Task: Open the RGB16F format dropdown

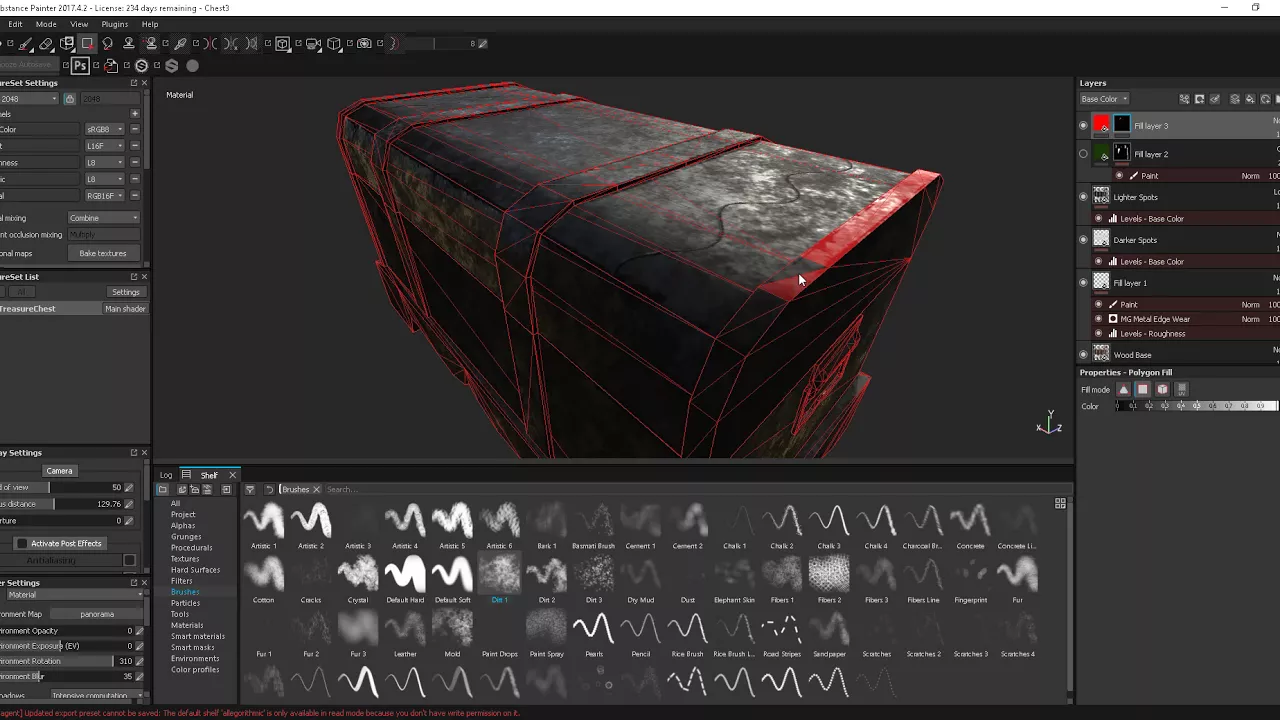Action: tap(105, 196)
